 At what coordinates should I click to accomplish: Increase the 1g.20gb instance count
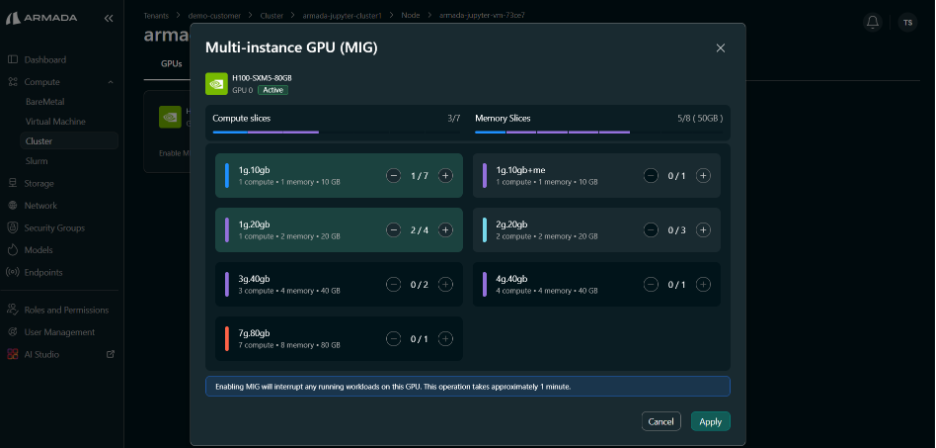tap(445, 230)
